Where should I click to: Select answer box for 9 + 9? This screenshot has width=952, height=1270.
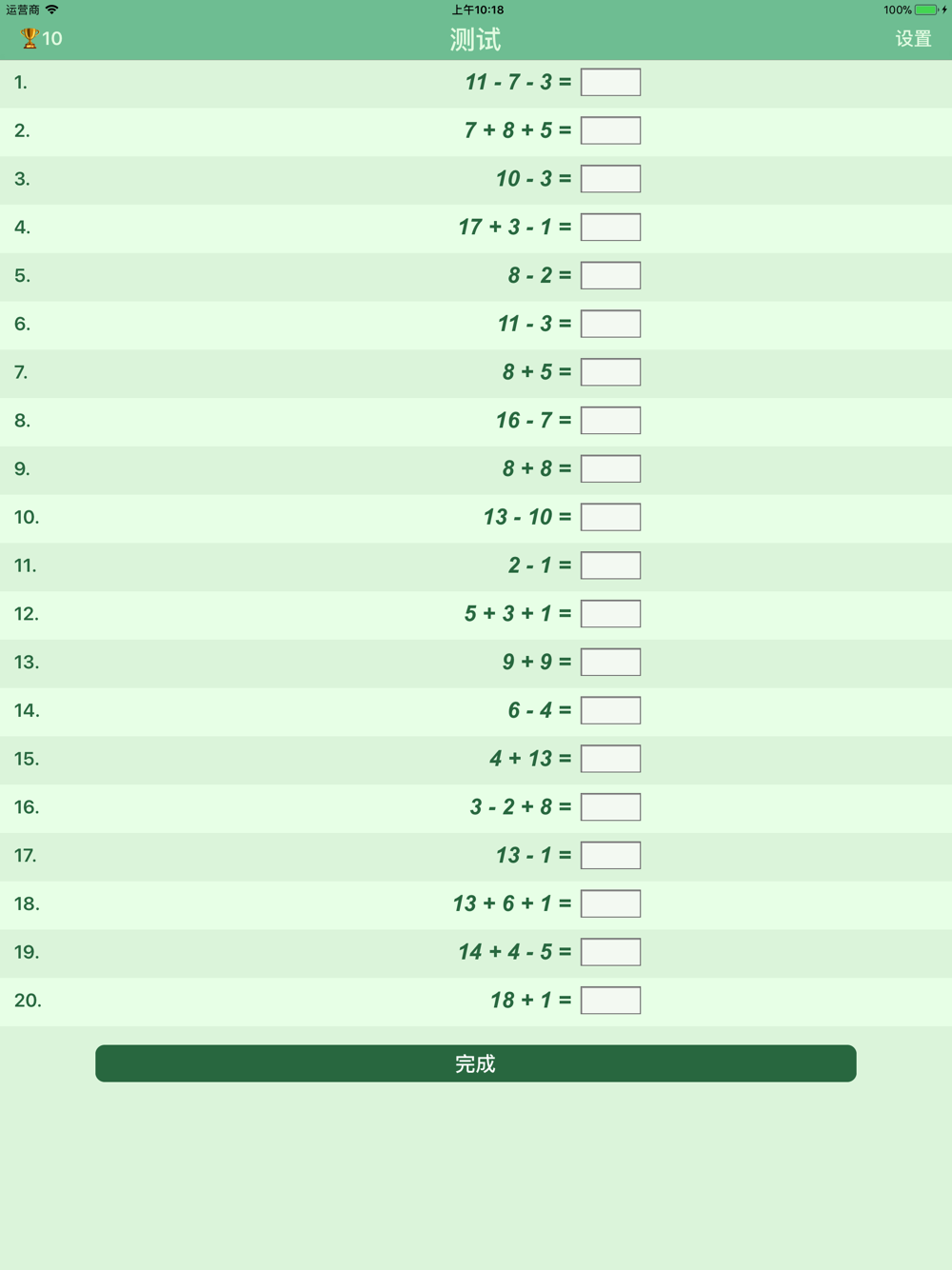tap(610, 662)
